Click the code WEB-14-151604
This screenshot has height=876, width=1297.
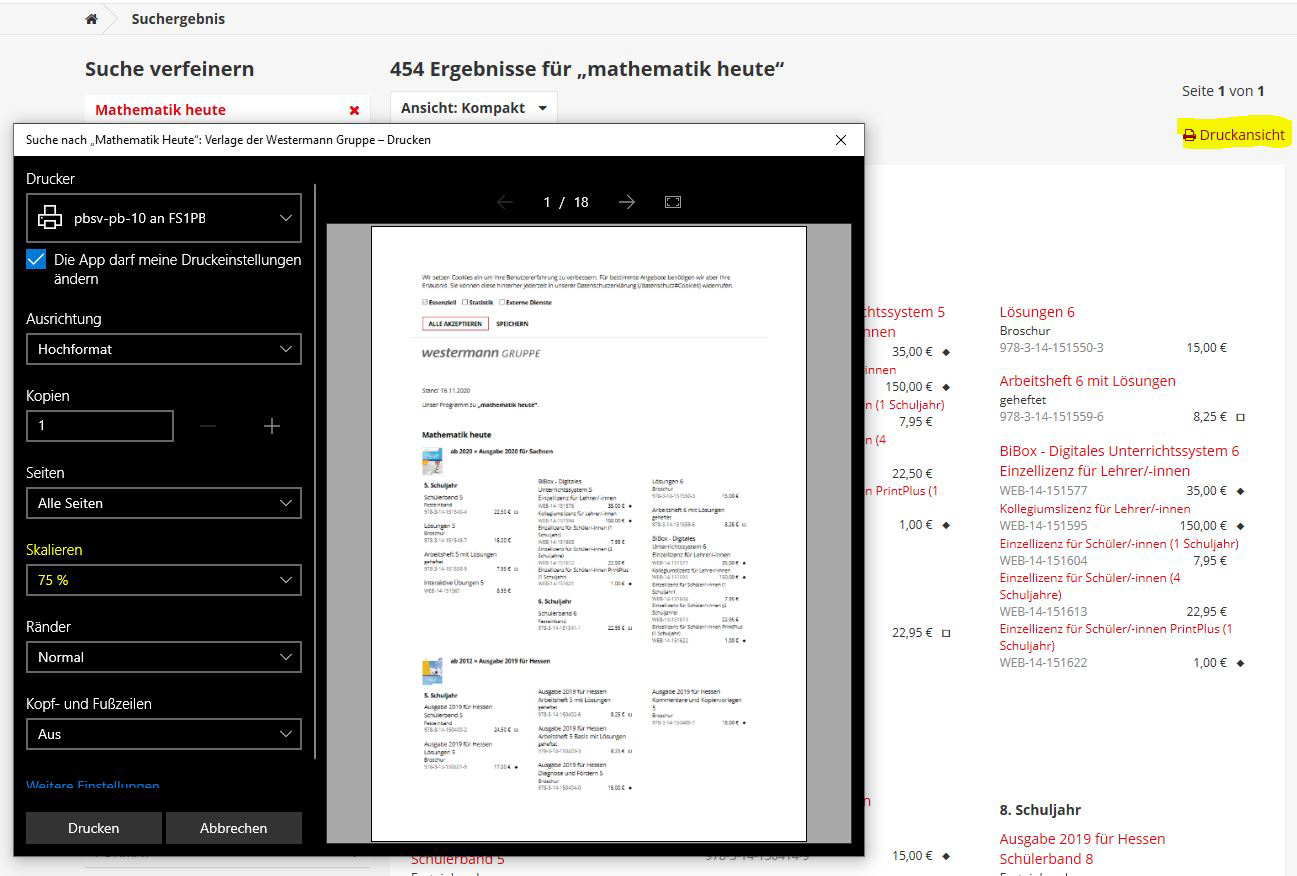(1043, 560)
